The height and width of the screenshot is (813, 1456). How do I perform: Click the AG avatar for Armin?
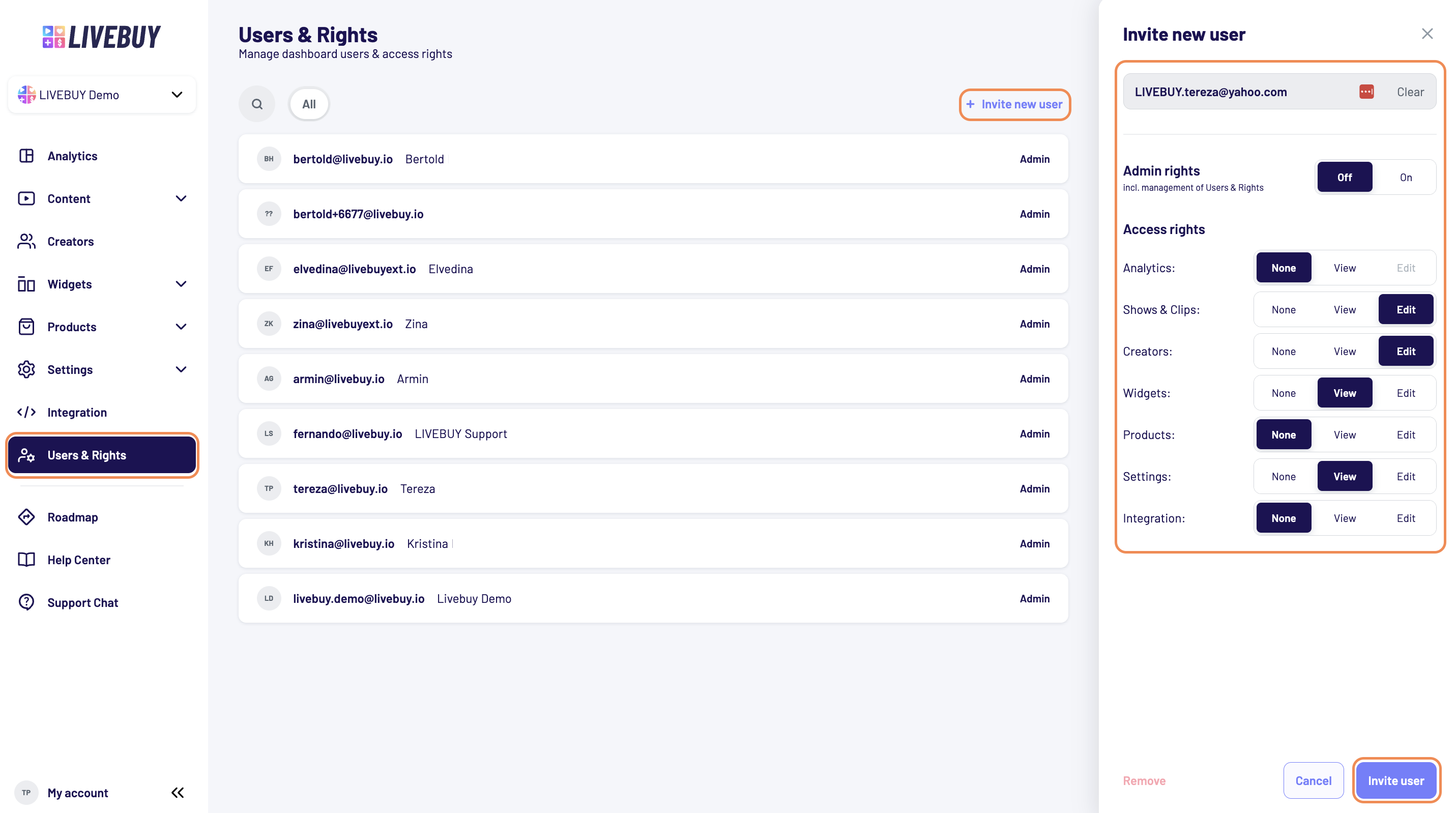pos(269,379)
